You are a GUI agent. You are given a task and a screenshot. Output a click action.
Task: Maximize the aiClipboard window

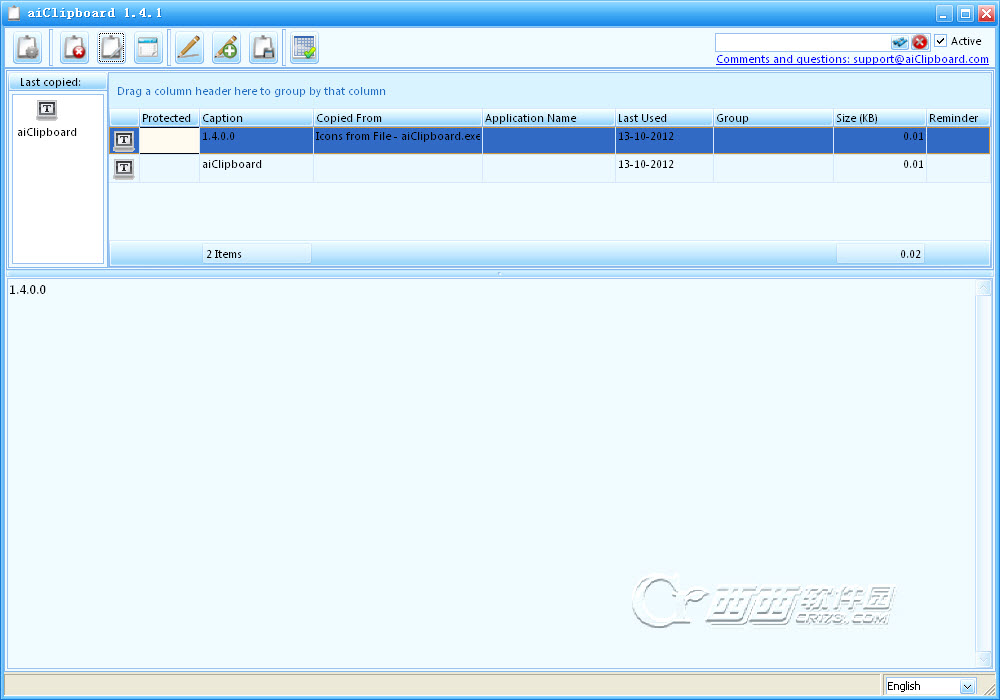(966, 13)
